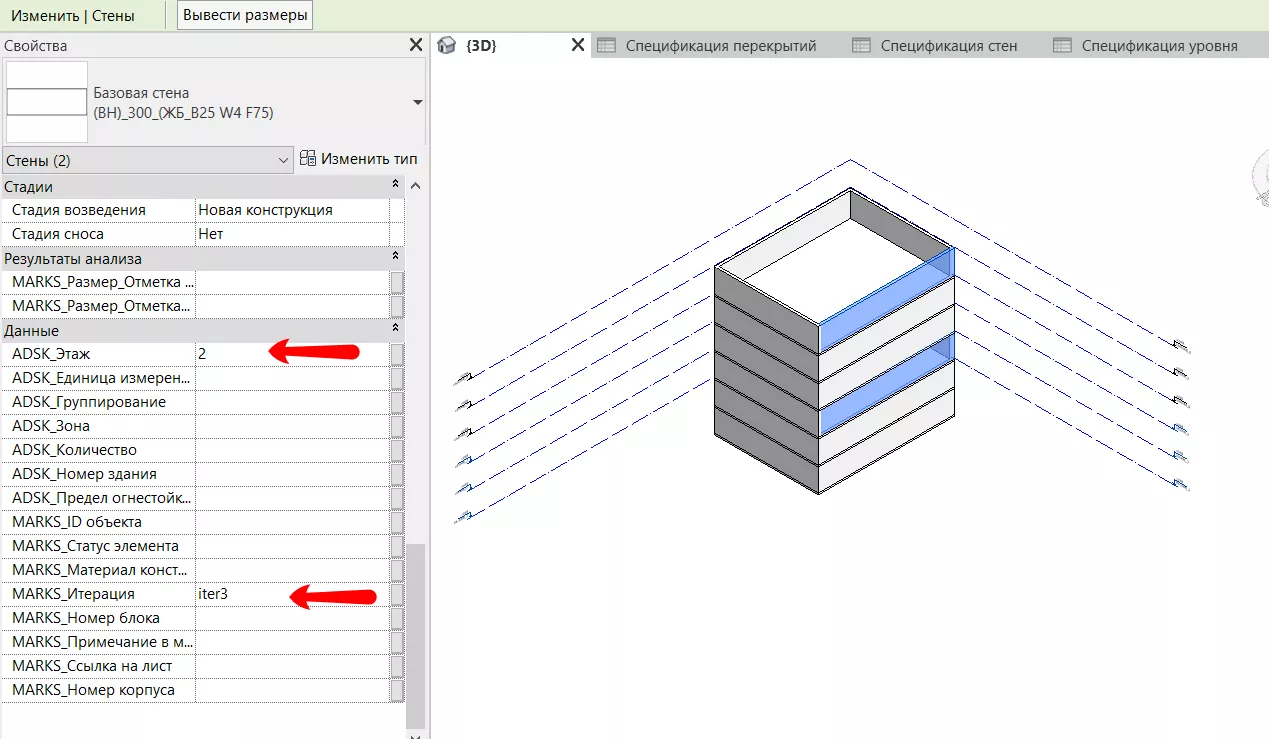Collapse the Данные section

pyautogui.click(x=395, y=330)
